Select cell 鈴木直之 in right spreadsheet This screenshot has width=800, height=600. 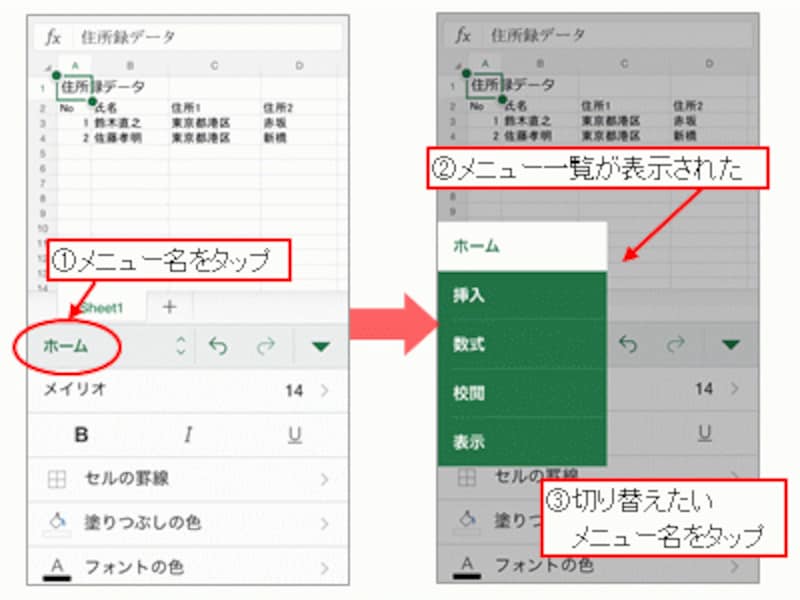(528, 121)
